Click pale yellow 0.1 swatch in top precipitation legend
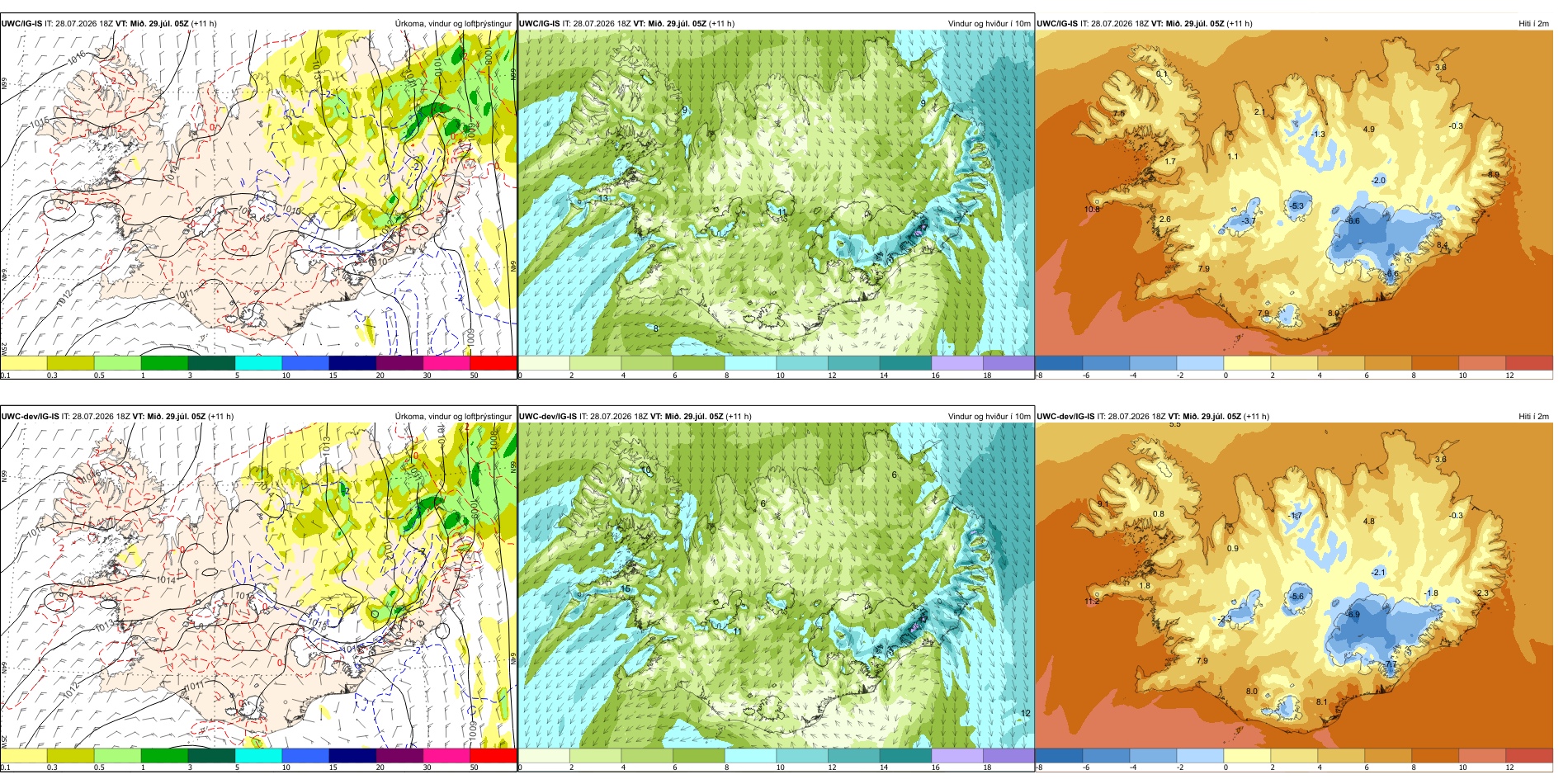Screen dimensions: 1568x784 point(23,362)
